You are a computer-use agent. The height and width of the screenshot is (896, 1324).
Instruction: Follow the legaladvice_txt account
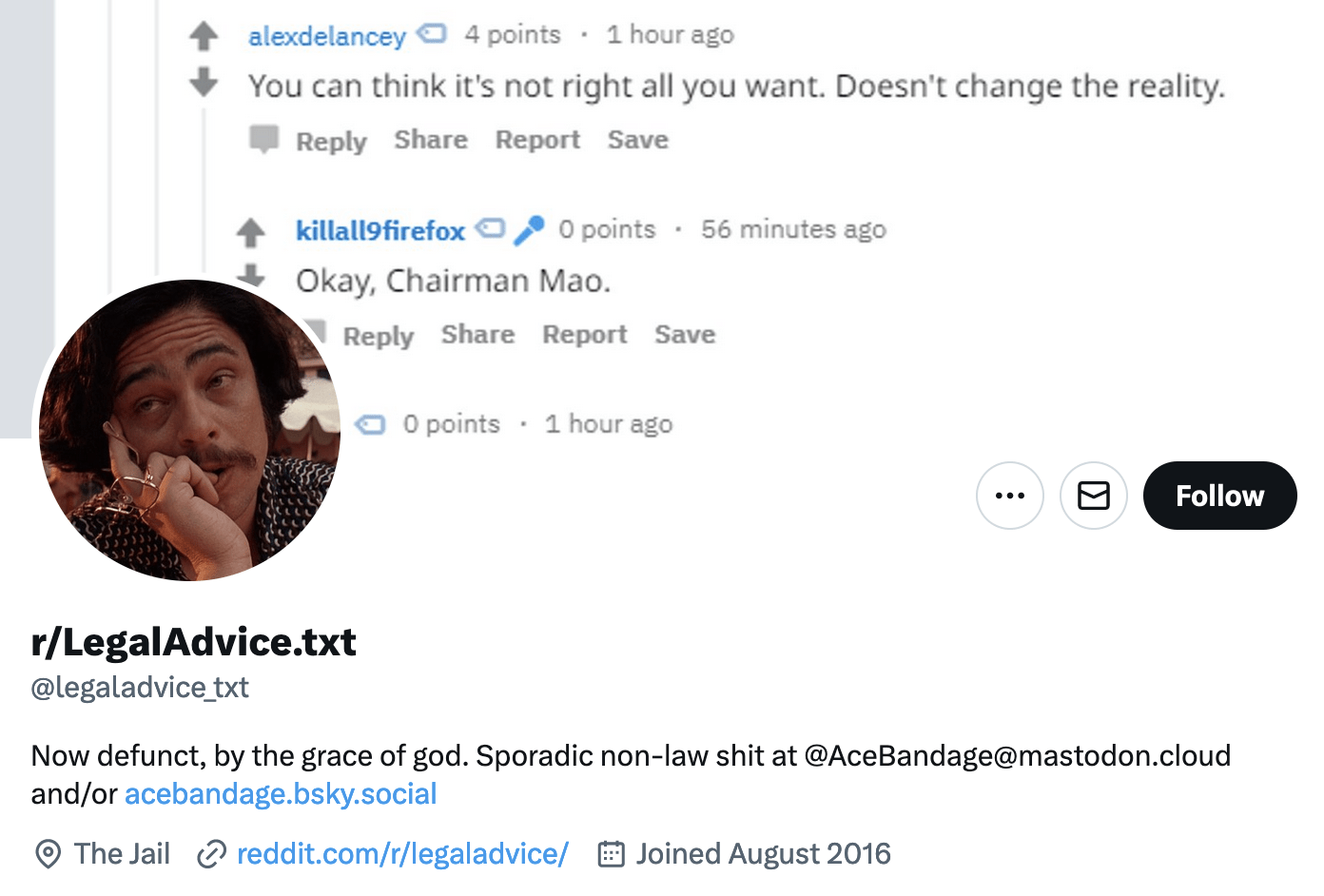pyautogui.click(x=1219, y=495)
